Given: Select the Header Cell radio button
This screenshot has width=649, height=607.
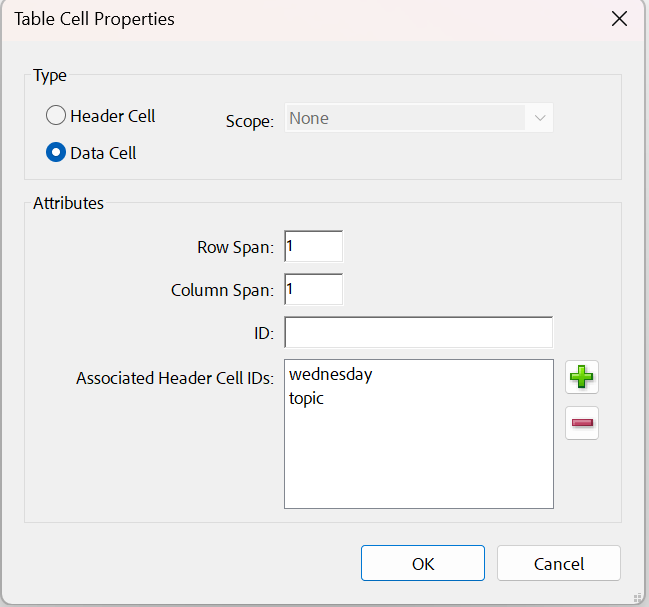Looking at the screenshot, I should point(56,115).
